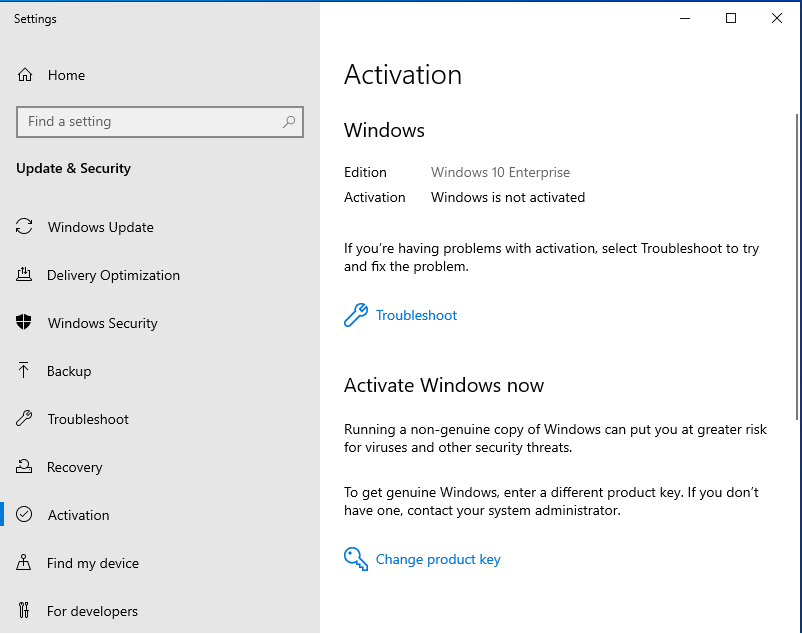This screenshot has height=635, width=802.
Task: Select the Find my device icon
Action: pos(23,563)
